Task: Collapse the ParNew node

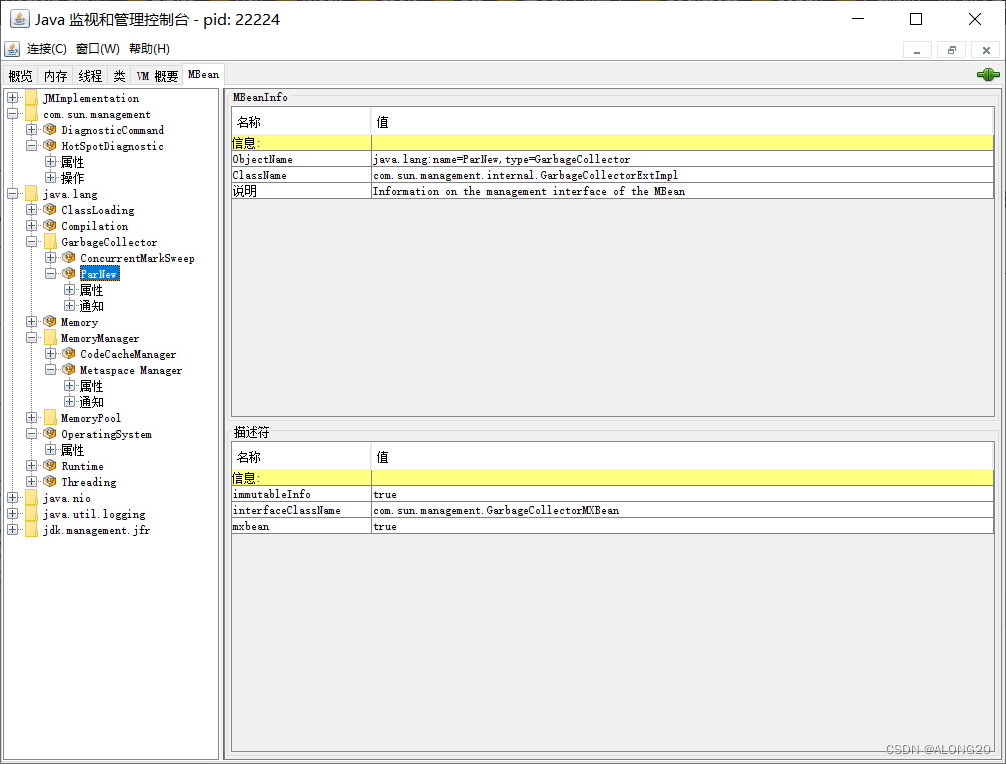Action: pyautogui.click(x=50, y=274)
